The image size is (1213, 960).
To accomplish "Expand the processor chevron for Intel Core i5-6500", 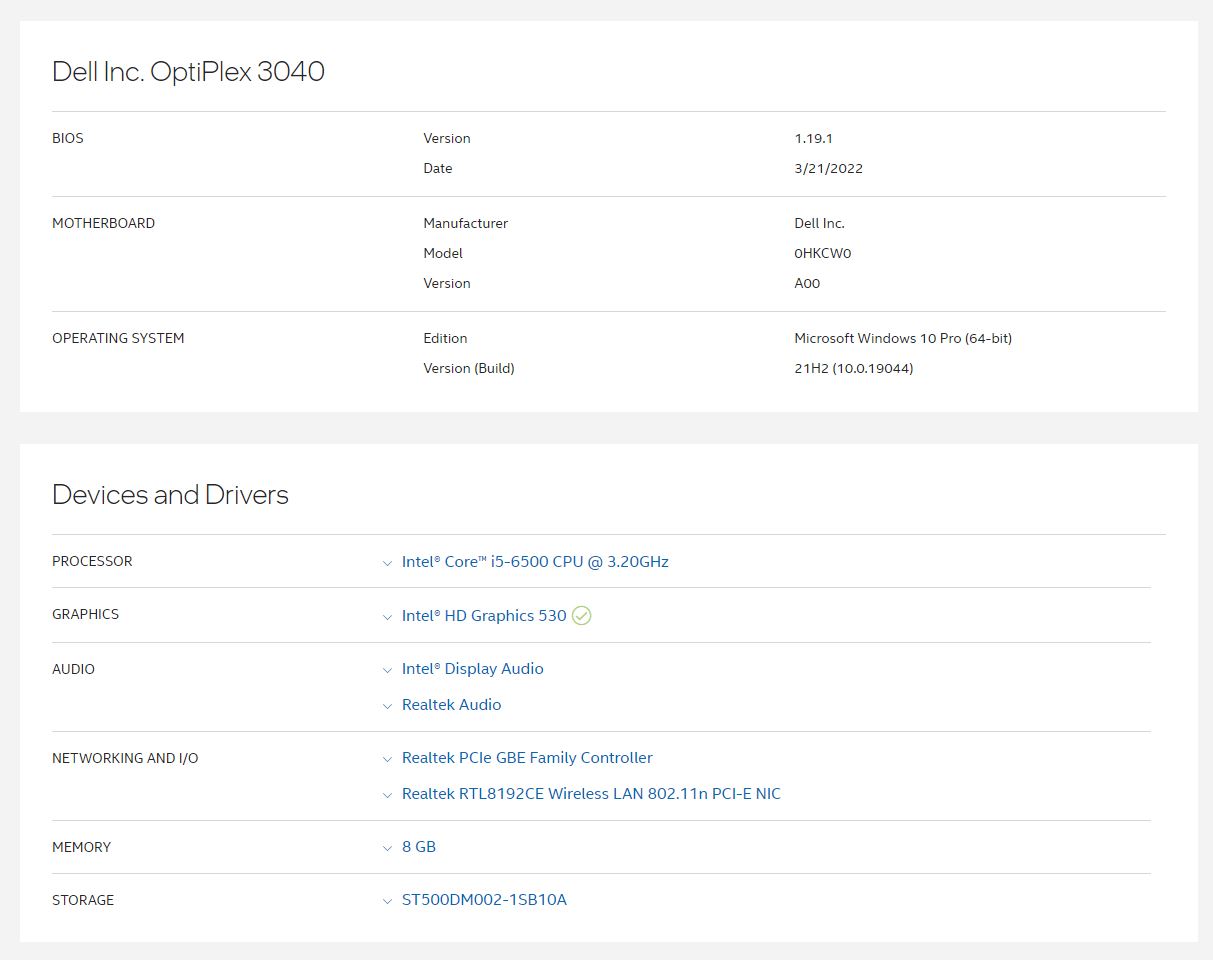I will point(387,563).
